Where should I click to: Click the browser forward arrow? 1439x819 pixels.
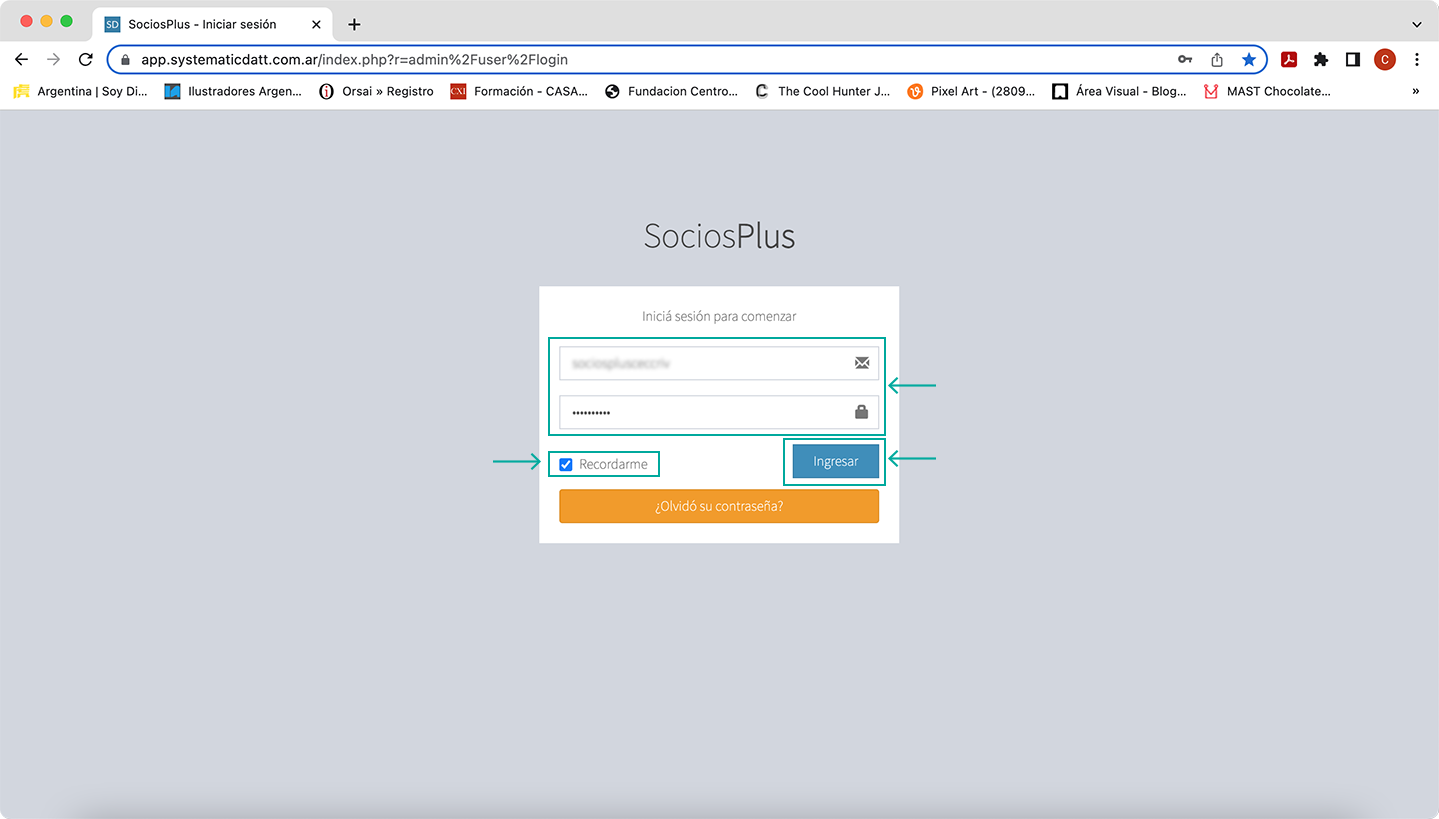[x=54, y=60]
